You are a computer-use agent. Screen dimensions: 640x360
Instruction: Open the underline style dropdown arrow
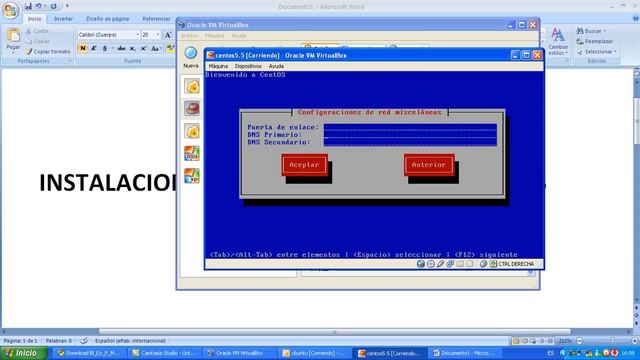click(x=113, y=48)
